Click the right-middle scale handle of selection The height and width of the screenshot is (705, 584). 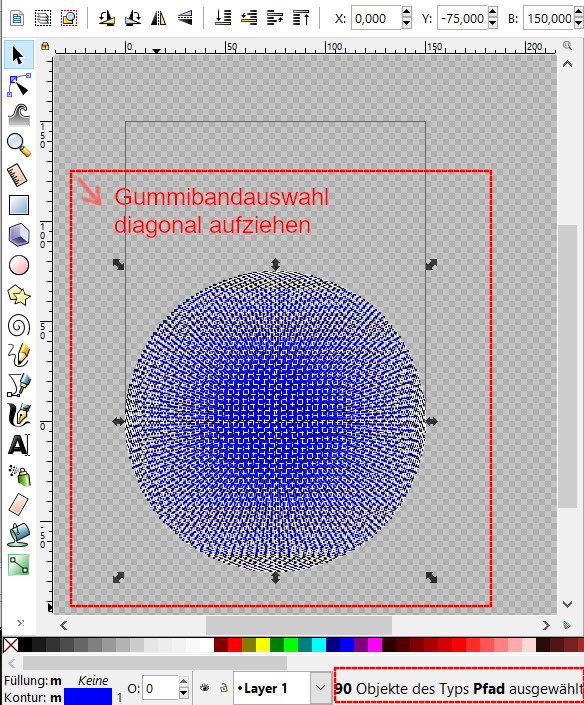coord(431,421)
